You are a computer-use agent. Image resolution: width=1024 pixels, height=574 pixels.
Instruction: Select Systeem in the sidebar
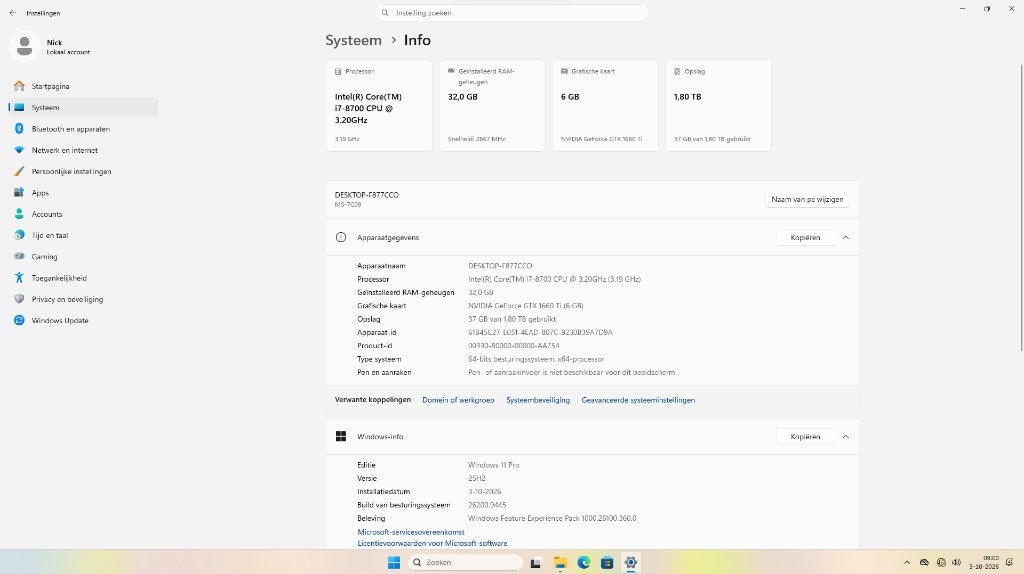coord(82,107)
